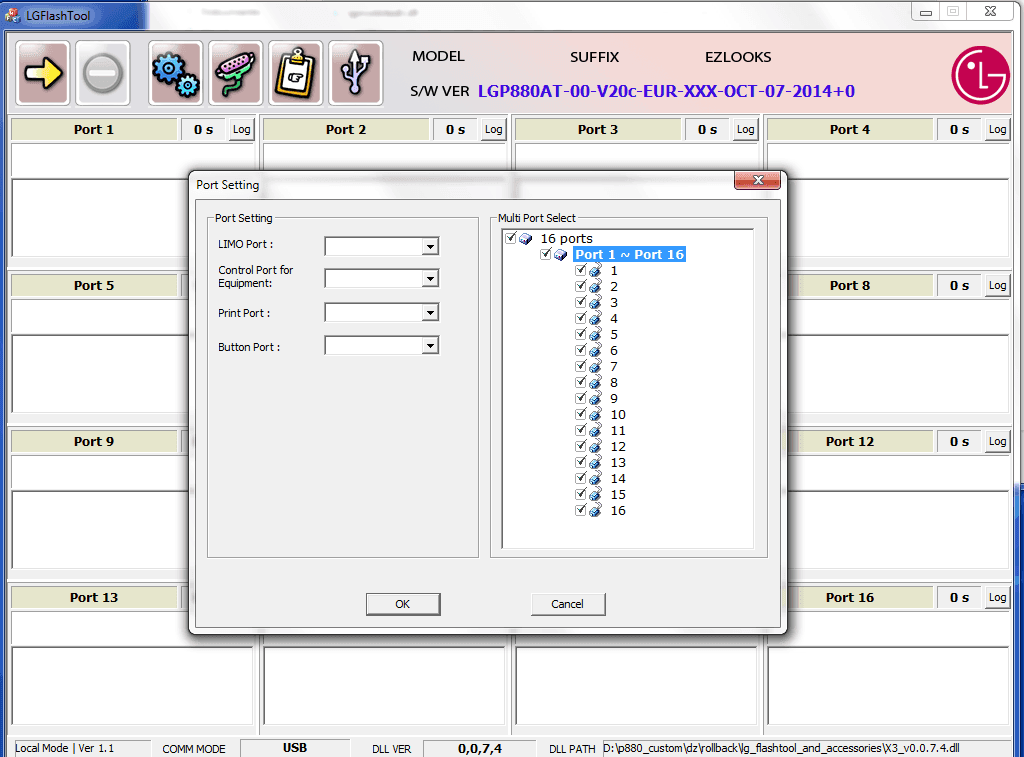
Task: Click the yellow arrow start button
Action: (43, 72)
